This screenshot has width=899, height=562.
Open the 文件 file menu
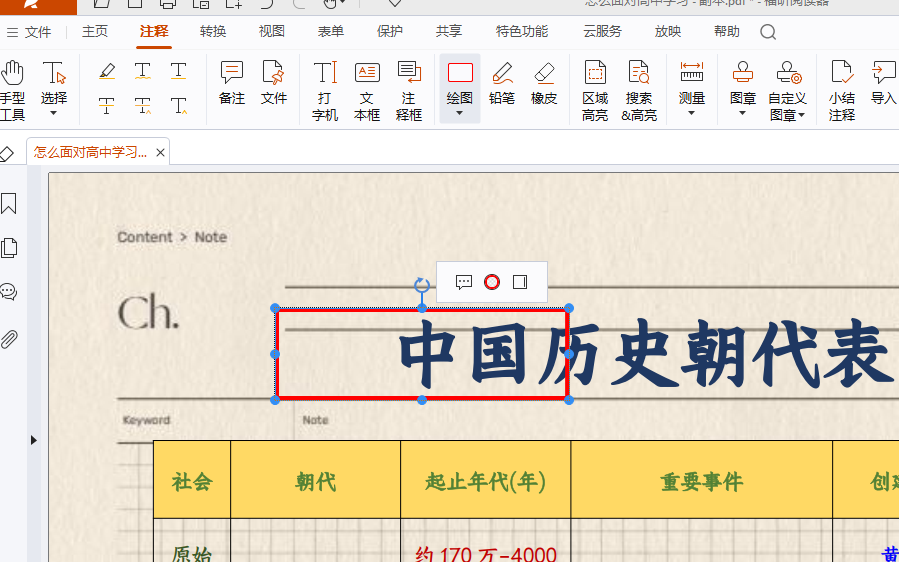(x=29, y=32)
